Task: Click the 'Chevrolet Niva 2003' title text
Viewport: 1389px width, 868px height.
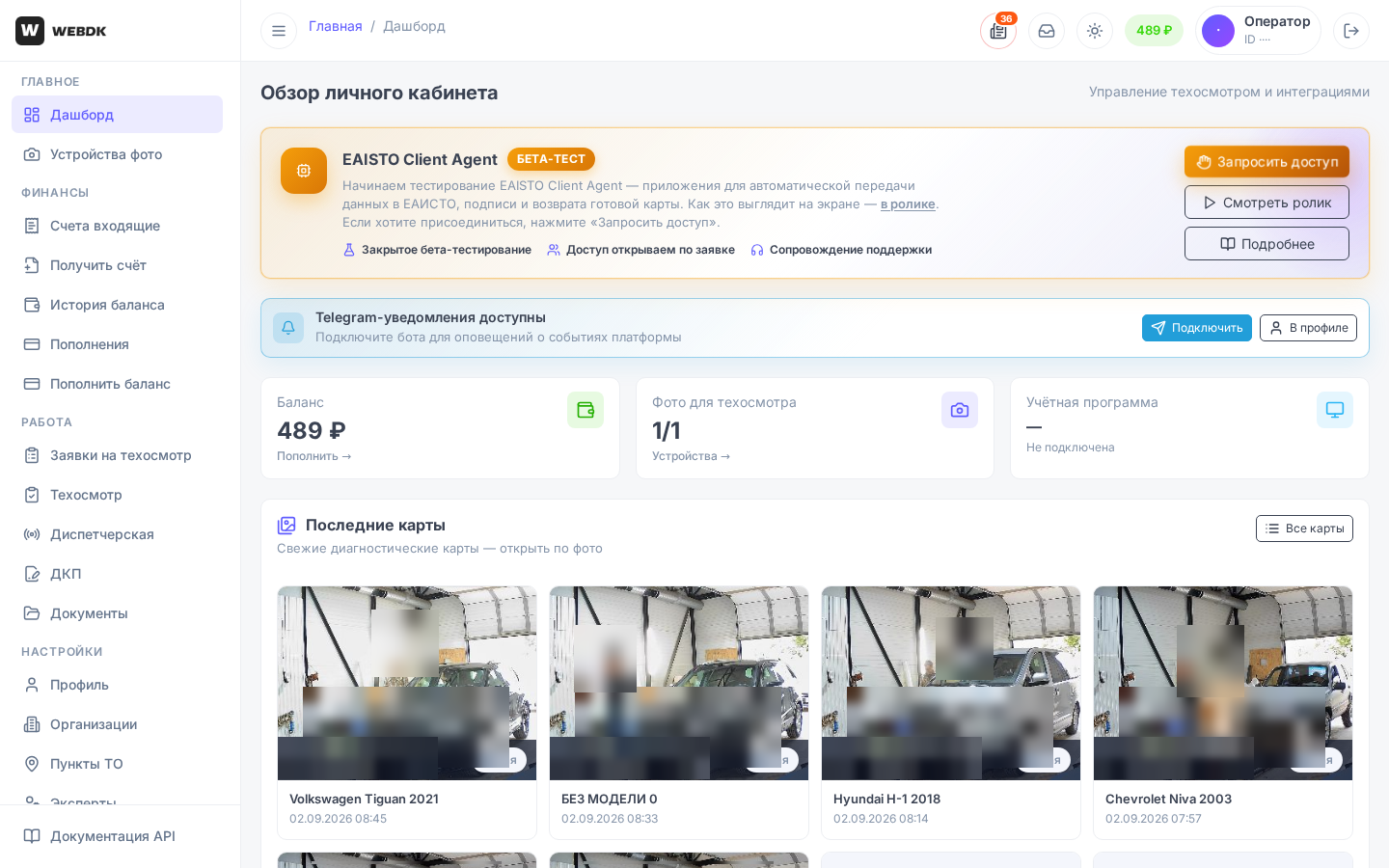Action: tap(1168, 799)
